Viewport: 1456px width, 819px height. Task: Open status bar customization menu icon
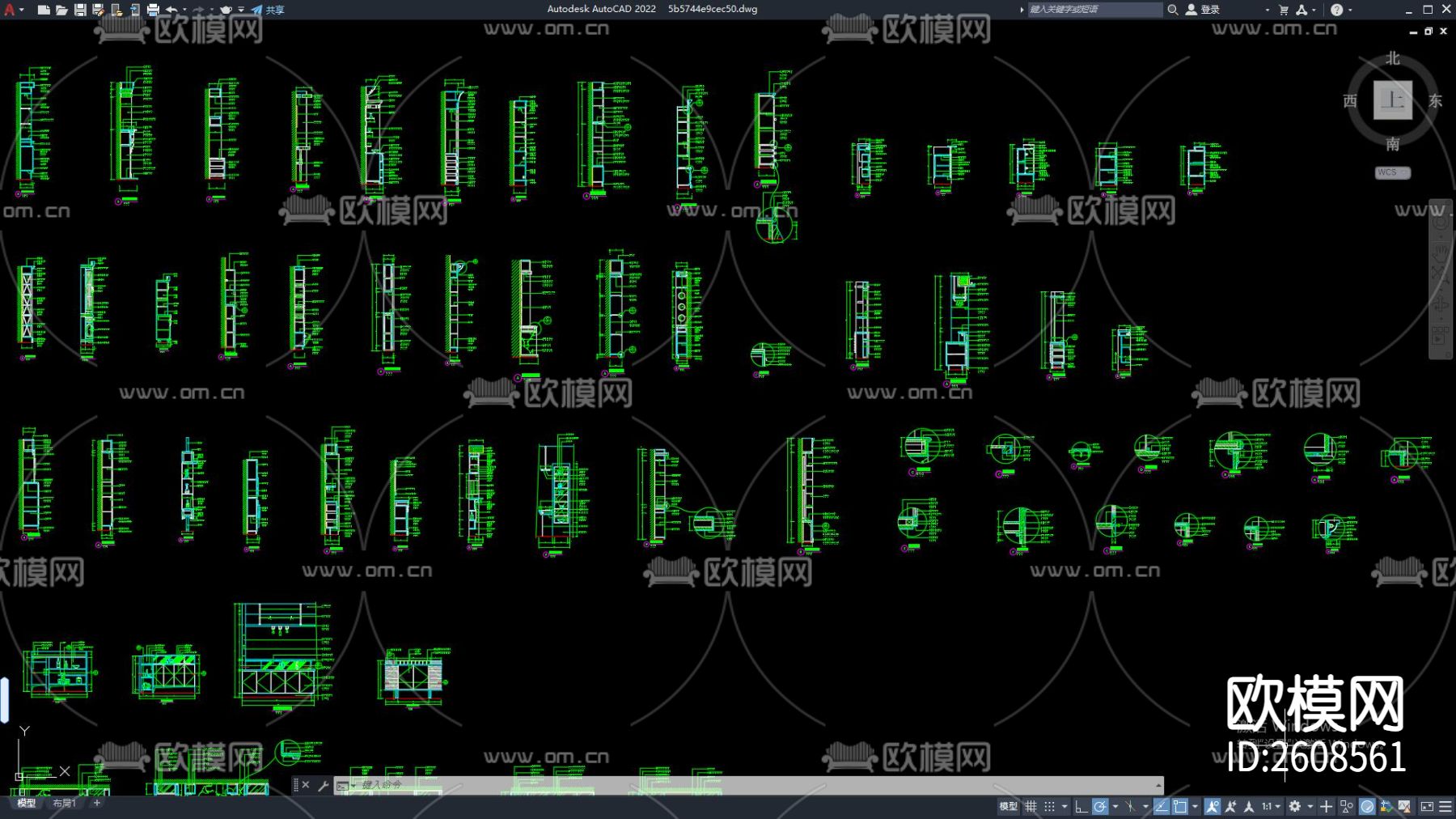[1445, 807]
